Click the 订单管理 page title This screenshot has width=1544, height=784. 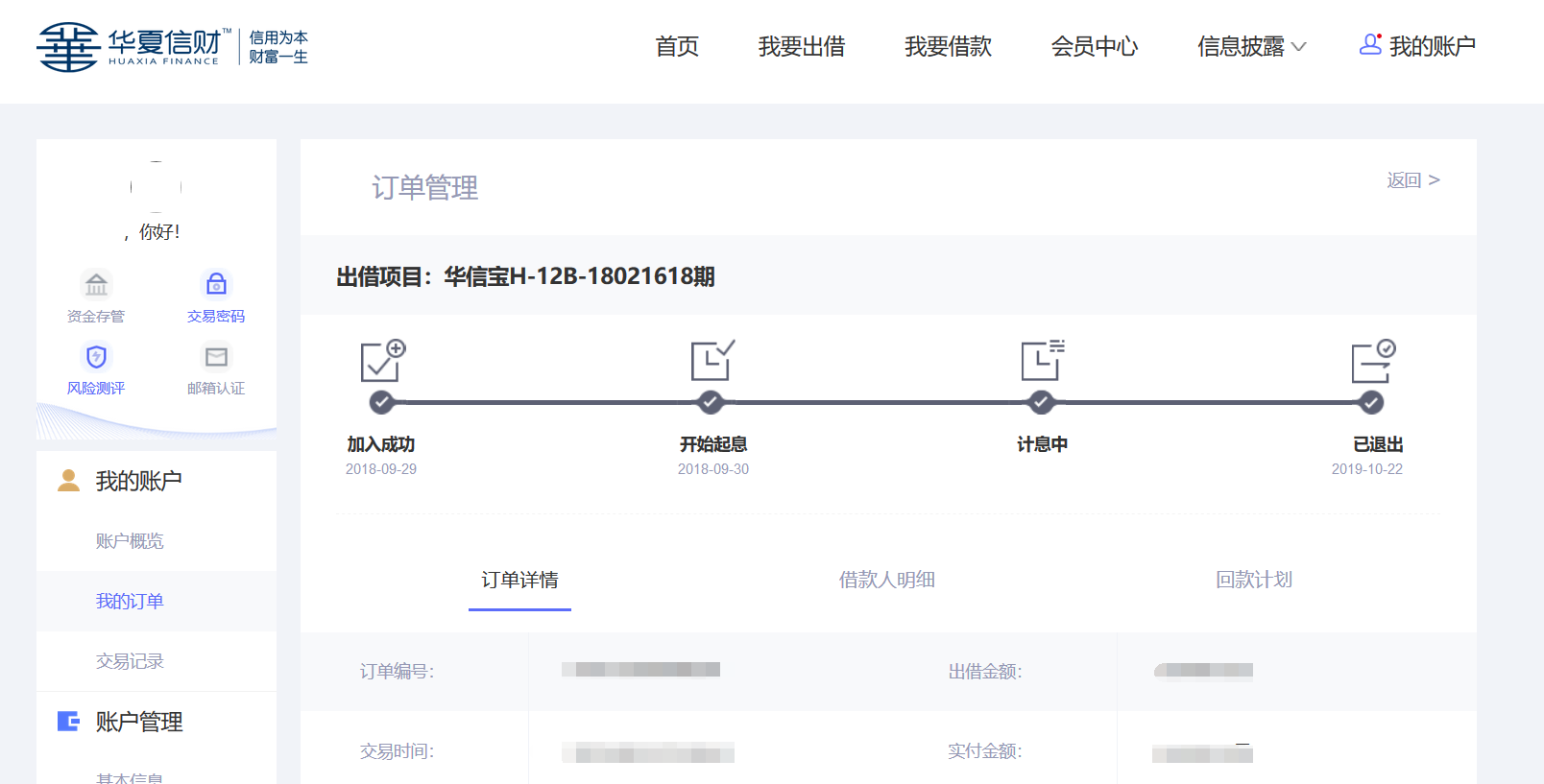coord(425,188)
